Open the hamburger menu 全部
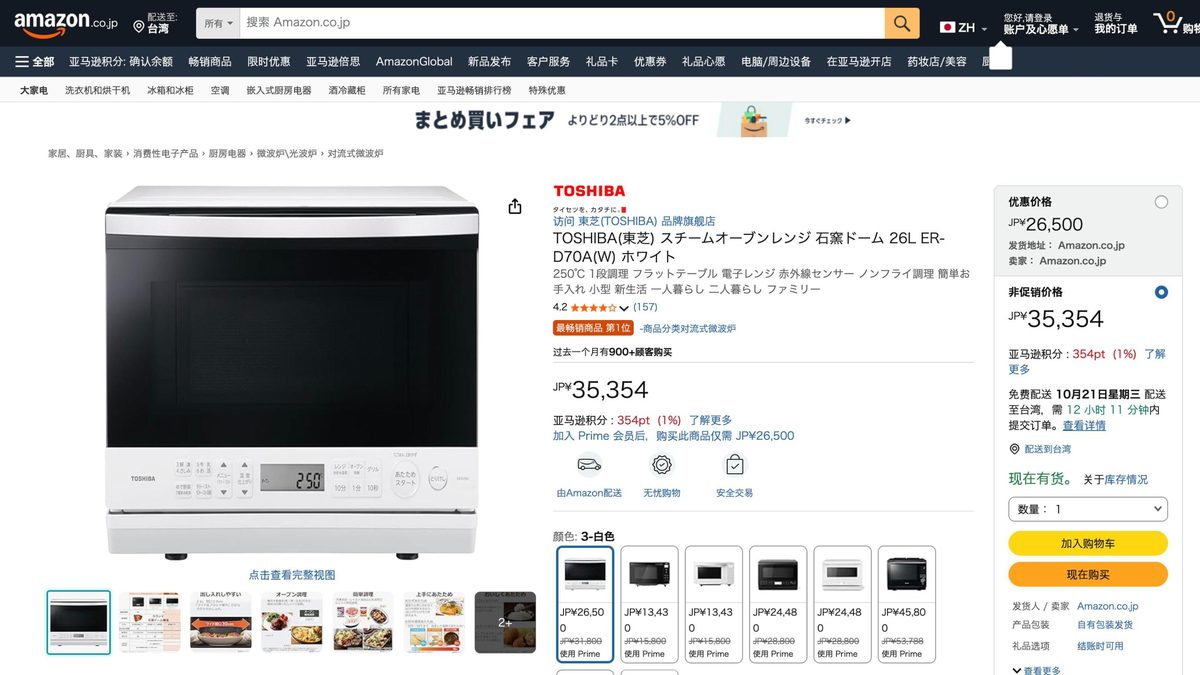 coord(35,61)
